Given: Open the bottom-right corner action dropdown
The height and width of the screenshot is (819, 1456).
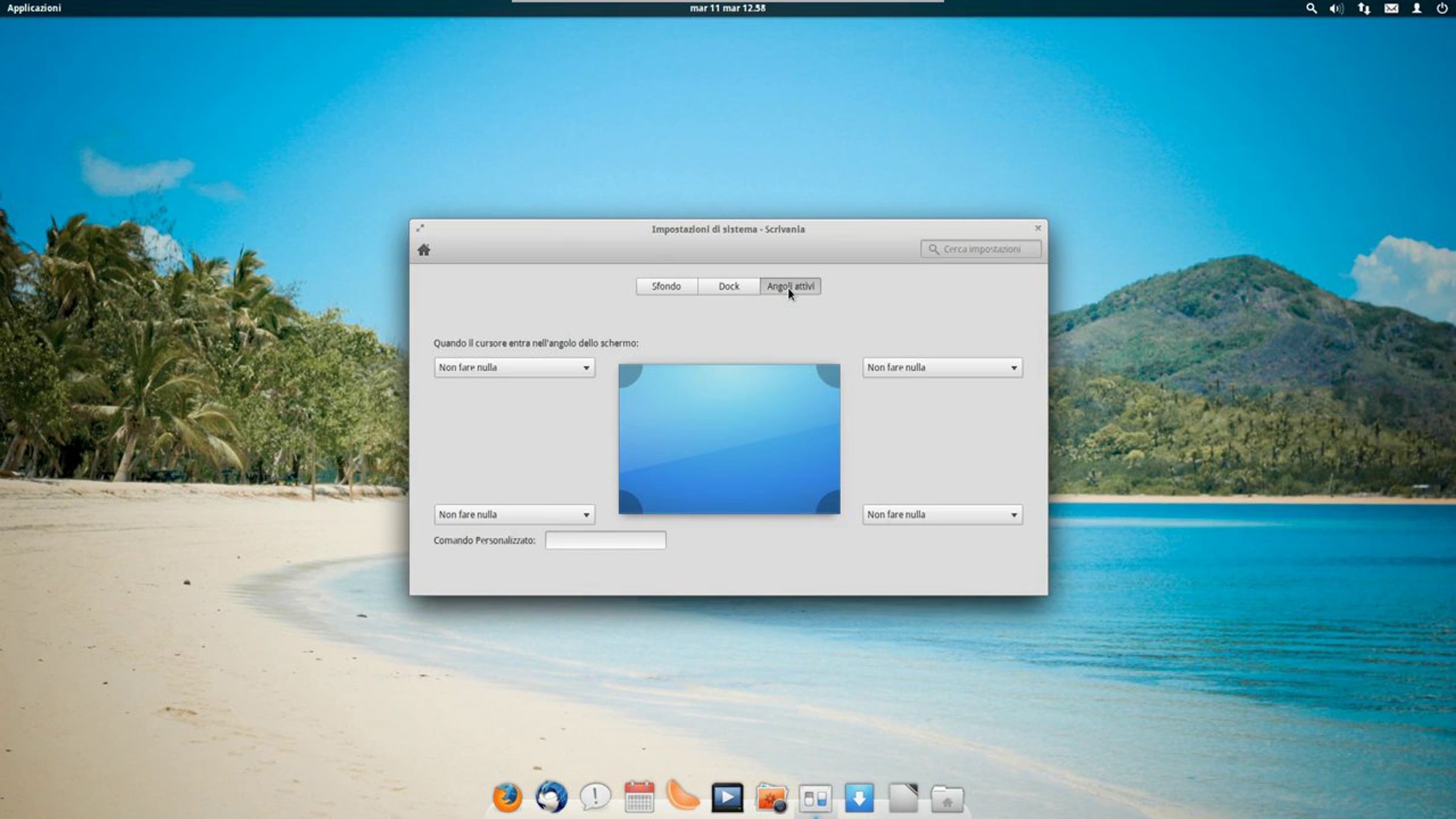Looking at the screenshot, I should (x=942, y=514).
